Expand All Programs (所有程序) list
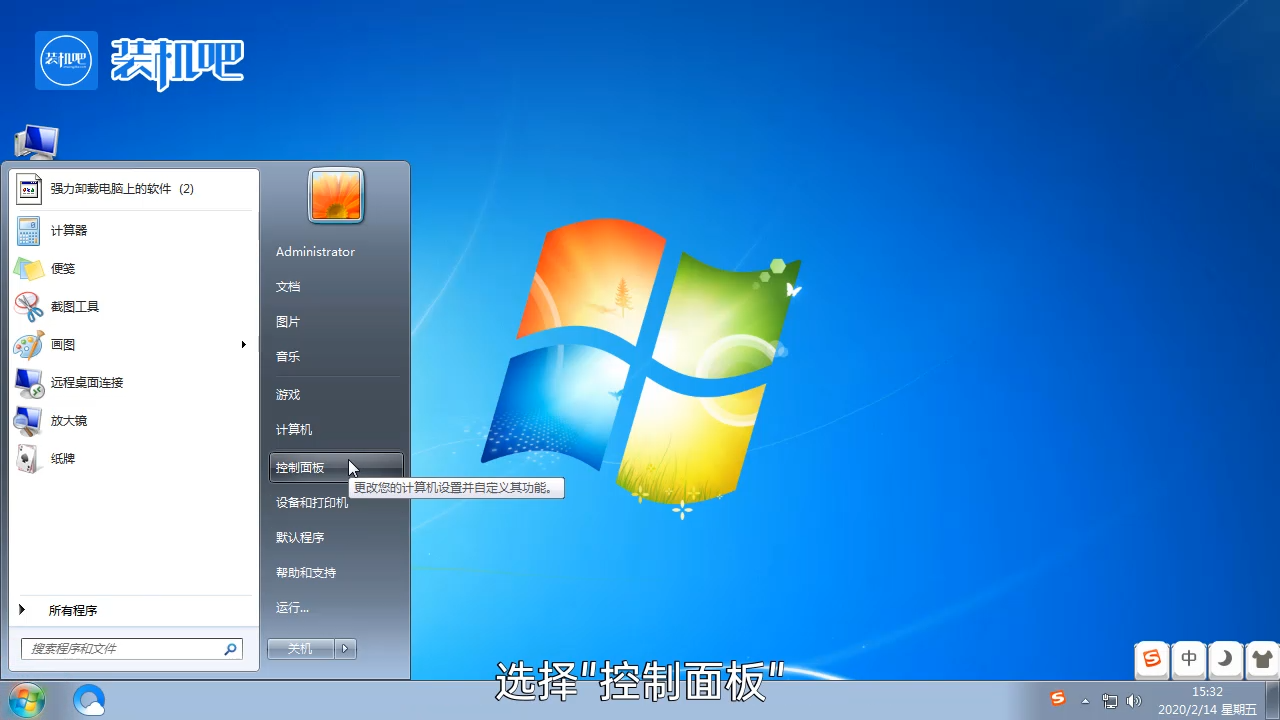This screenshot has width=1280, height=720. 72,610
